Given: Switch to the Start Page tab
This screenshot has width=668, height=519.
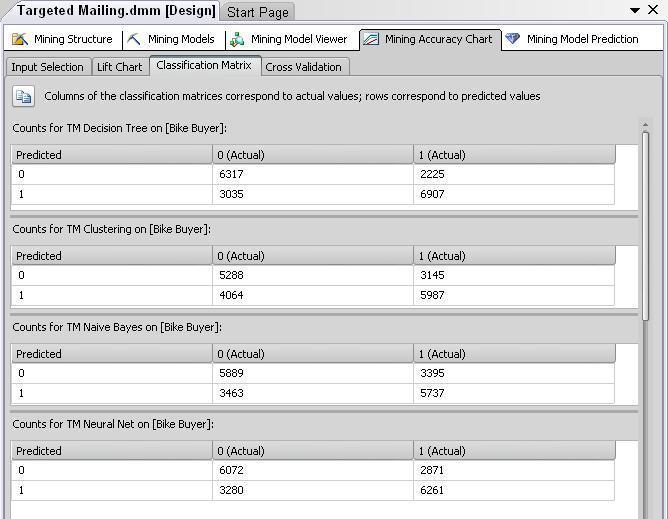Looking at the screenshot, I should pos(257,12).
